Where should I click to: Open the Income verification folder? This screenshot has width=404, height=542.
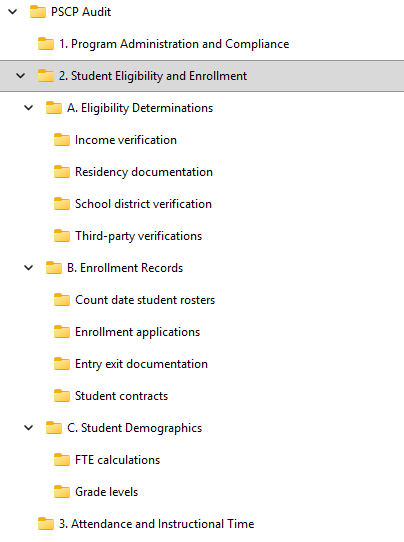coord(126,140)
